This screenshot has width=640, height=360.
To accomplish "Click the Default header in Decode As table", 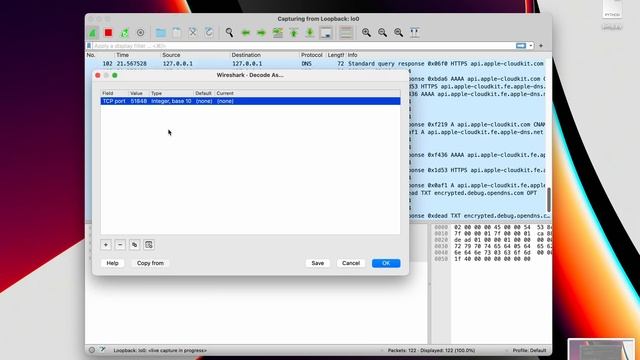I will point(203,93).
